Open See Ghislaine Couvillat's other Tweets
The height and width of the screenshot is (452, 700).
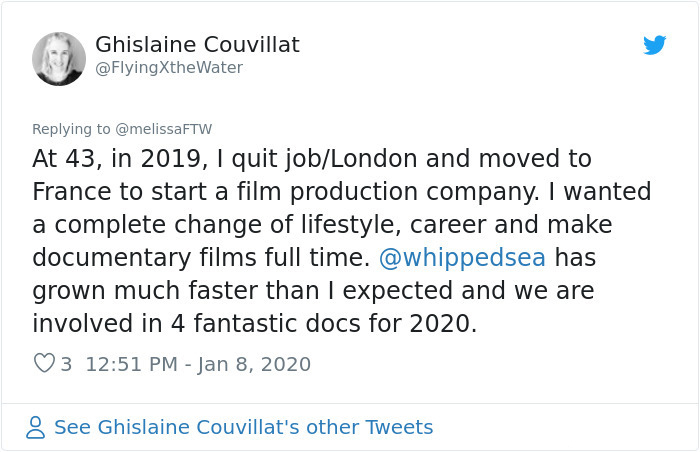tap(243, 428)
